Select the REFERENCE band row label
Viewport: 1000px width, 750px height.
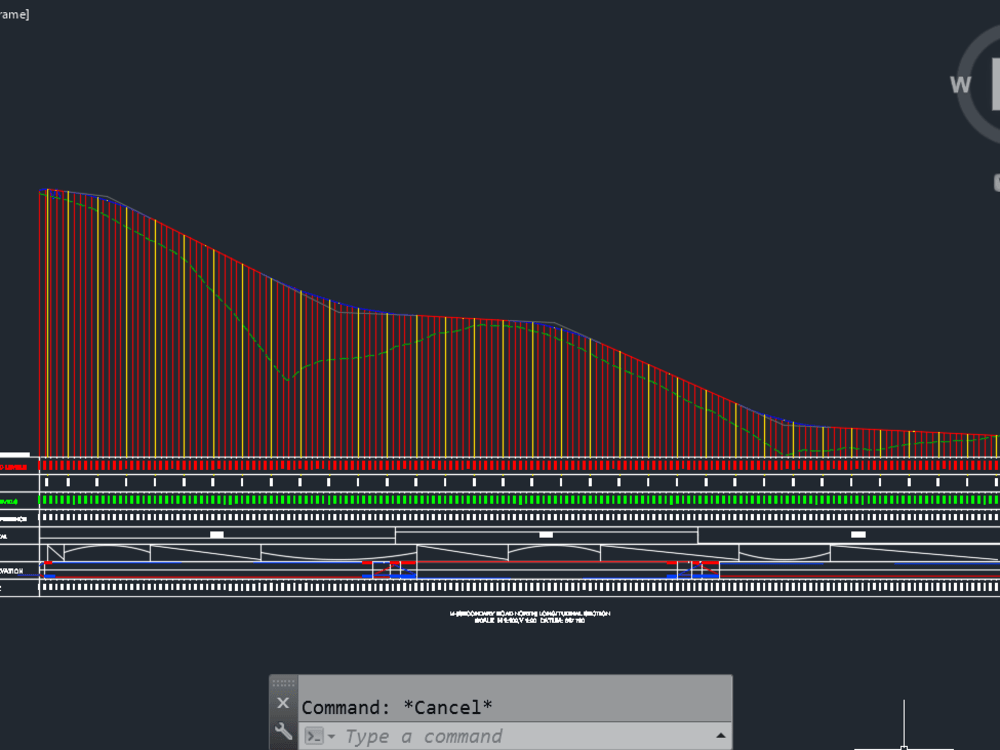click(x=12, y=518)
